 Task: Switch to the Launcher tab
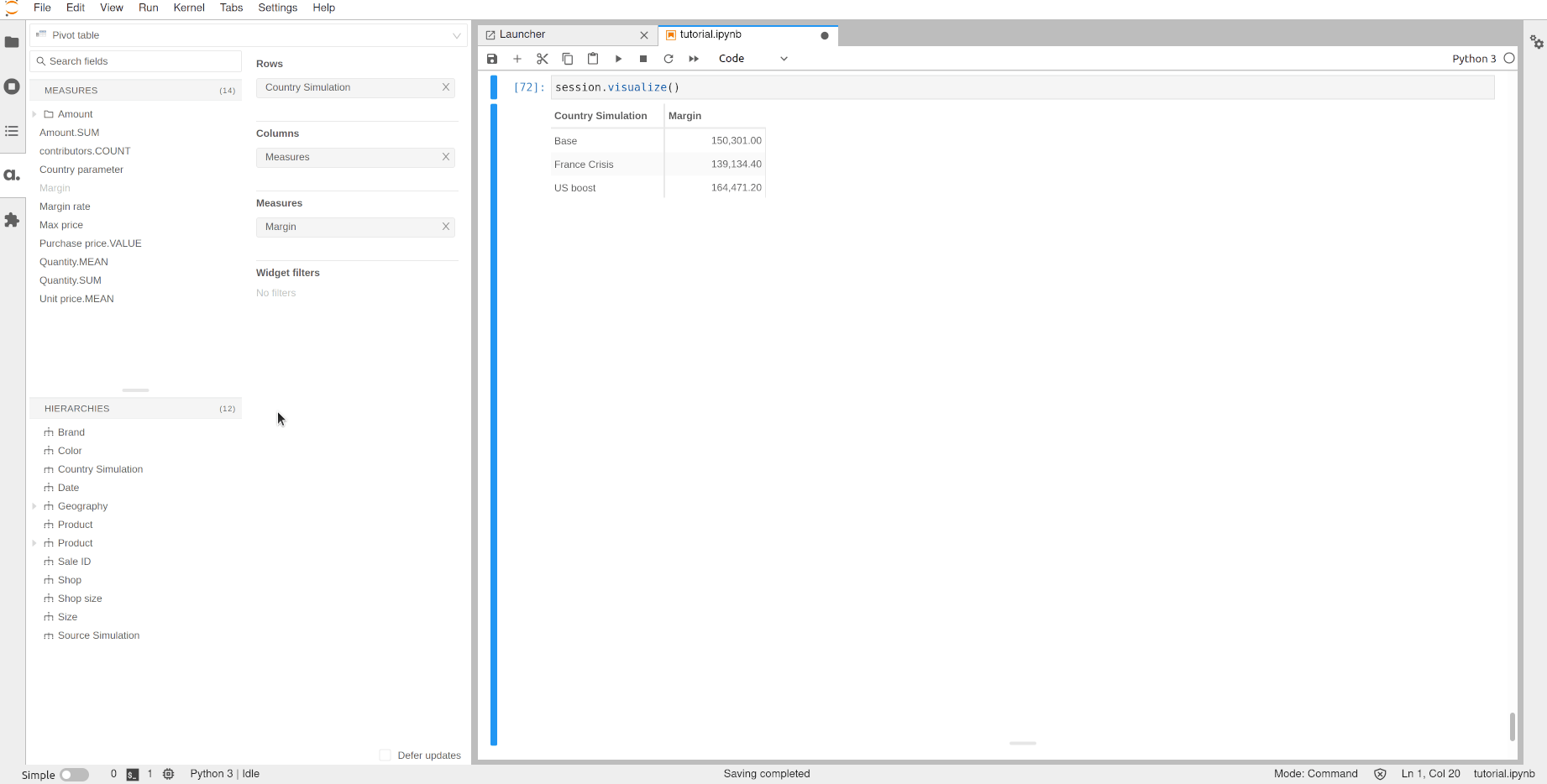click(x=522, y=34)
